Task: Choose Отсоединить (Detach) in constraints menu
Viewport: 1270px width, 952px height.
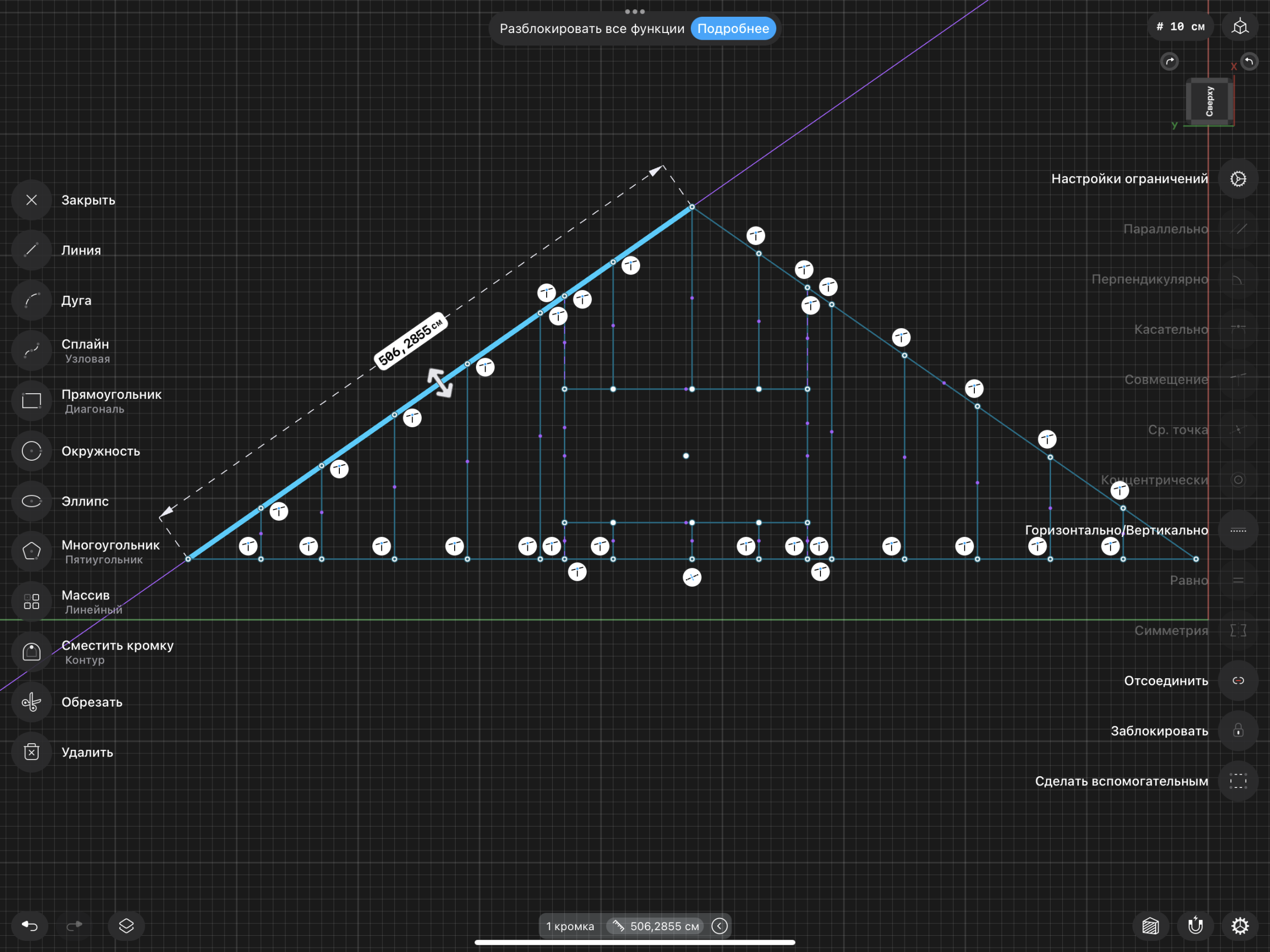Action: (1238, 681)
